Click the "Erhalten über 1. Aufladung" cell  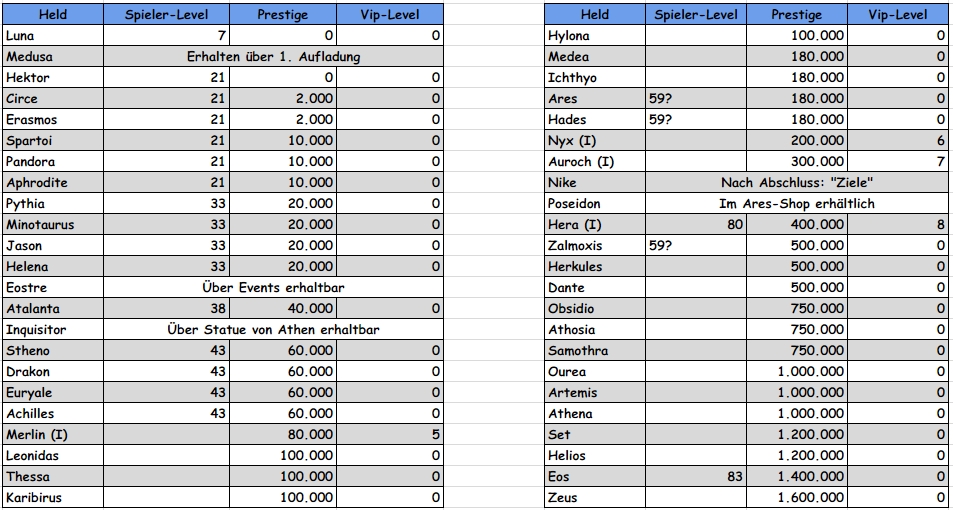273,57
